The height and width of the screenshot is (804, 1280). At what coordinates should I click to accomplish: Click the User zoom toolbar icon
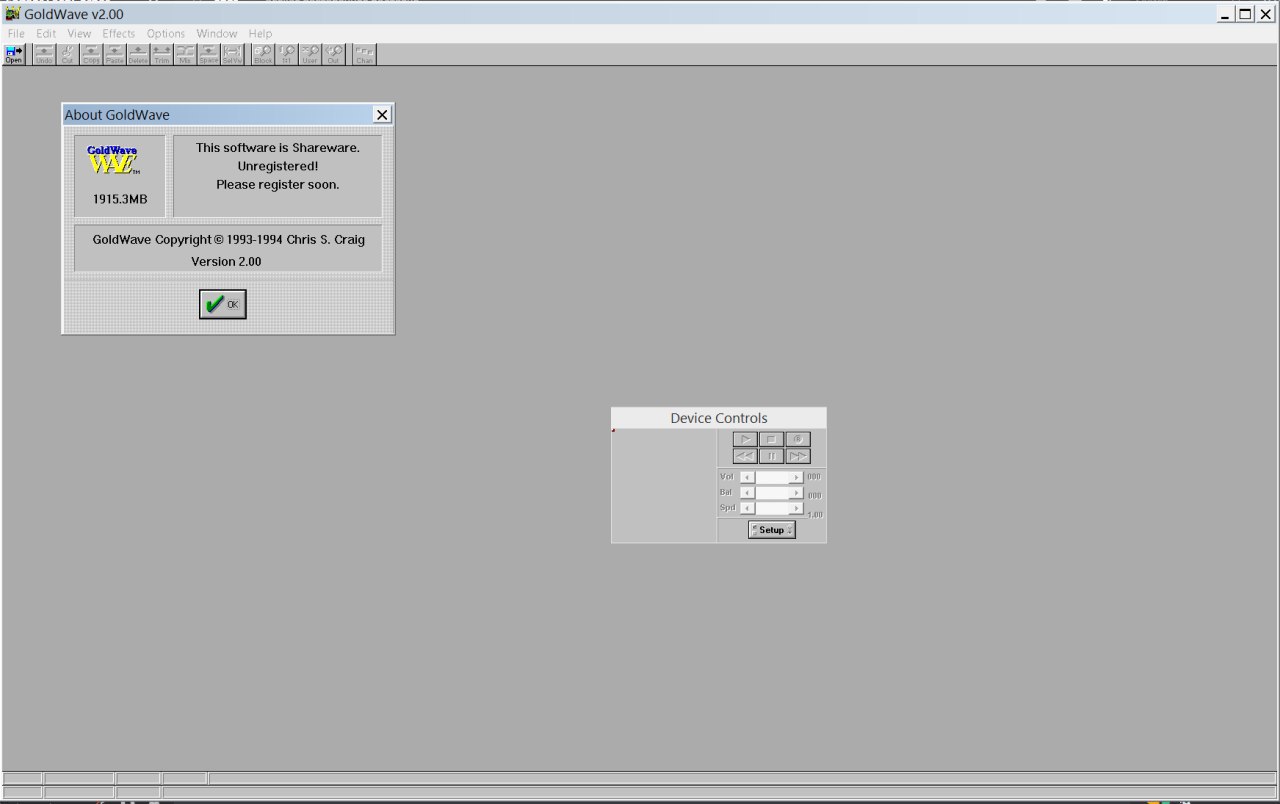(310, 55)
